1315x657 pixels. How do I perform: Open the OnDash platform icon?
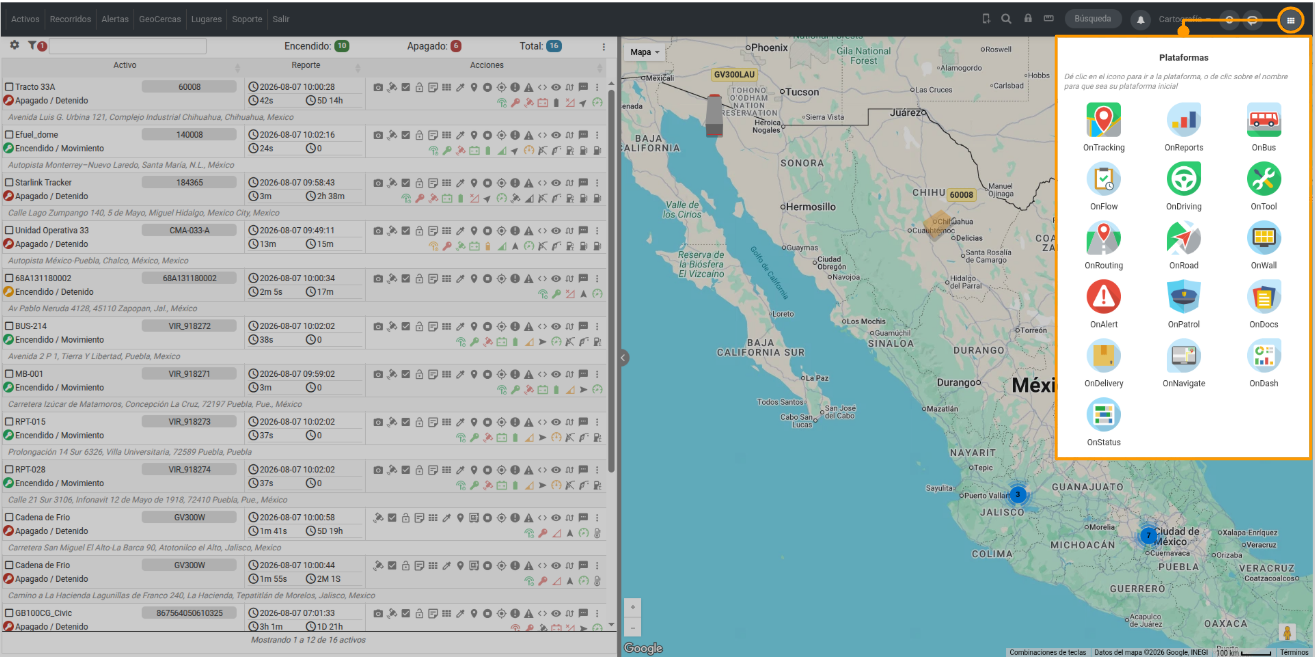tap(1263, 356)
